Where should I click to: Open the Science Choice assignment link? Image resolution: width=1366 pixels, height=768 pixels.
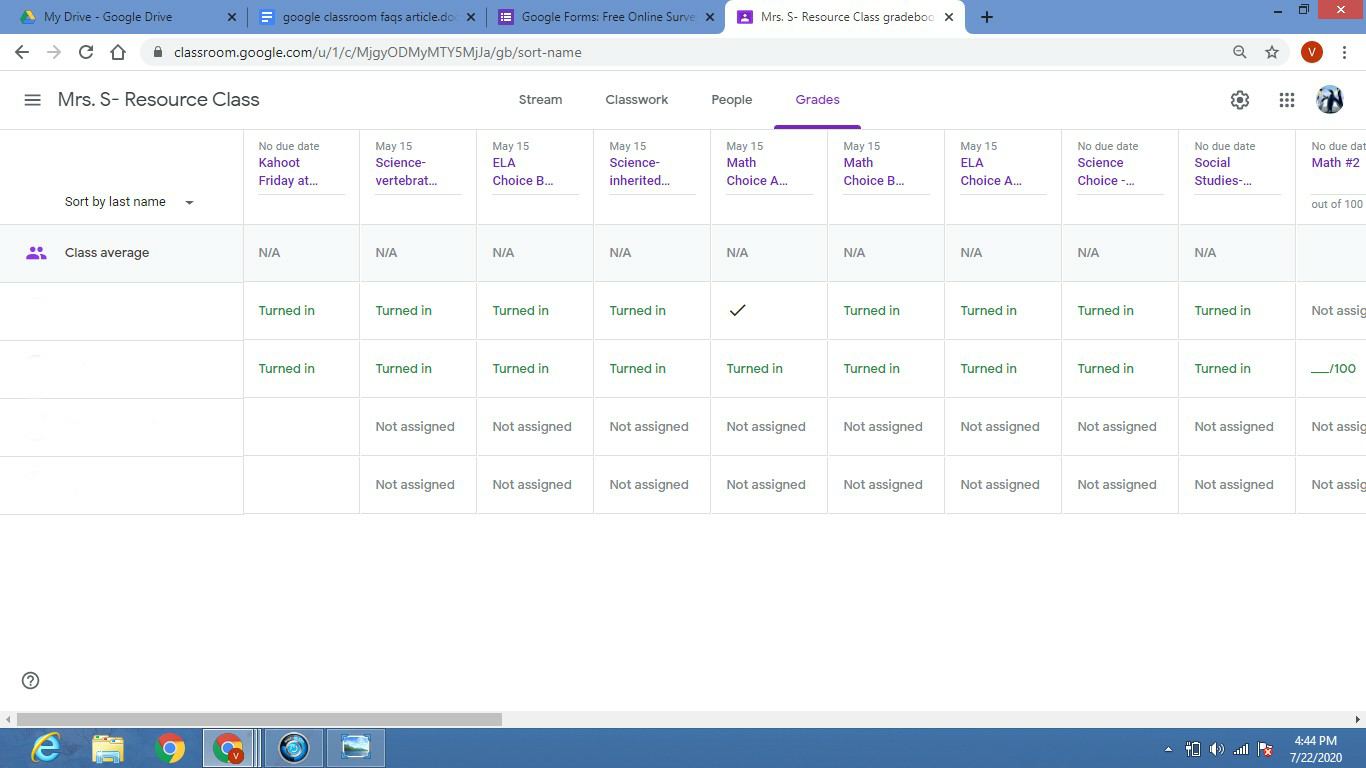pos(1106,172)
